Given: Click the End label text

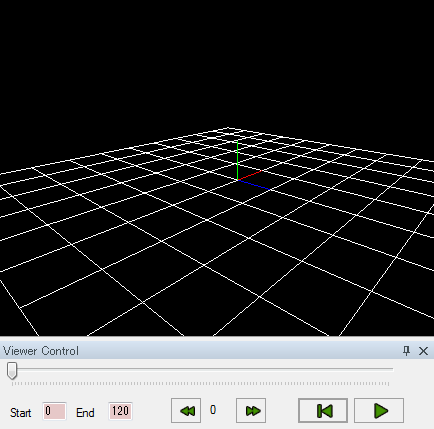Looking at the screenshot, I should pyautogui.click(x=85, y=413).
